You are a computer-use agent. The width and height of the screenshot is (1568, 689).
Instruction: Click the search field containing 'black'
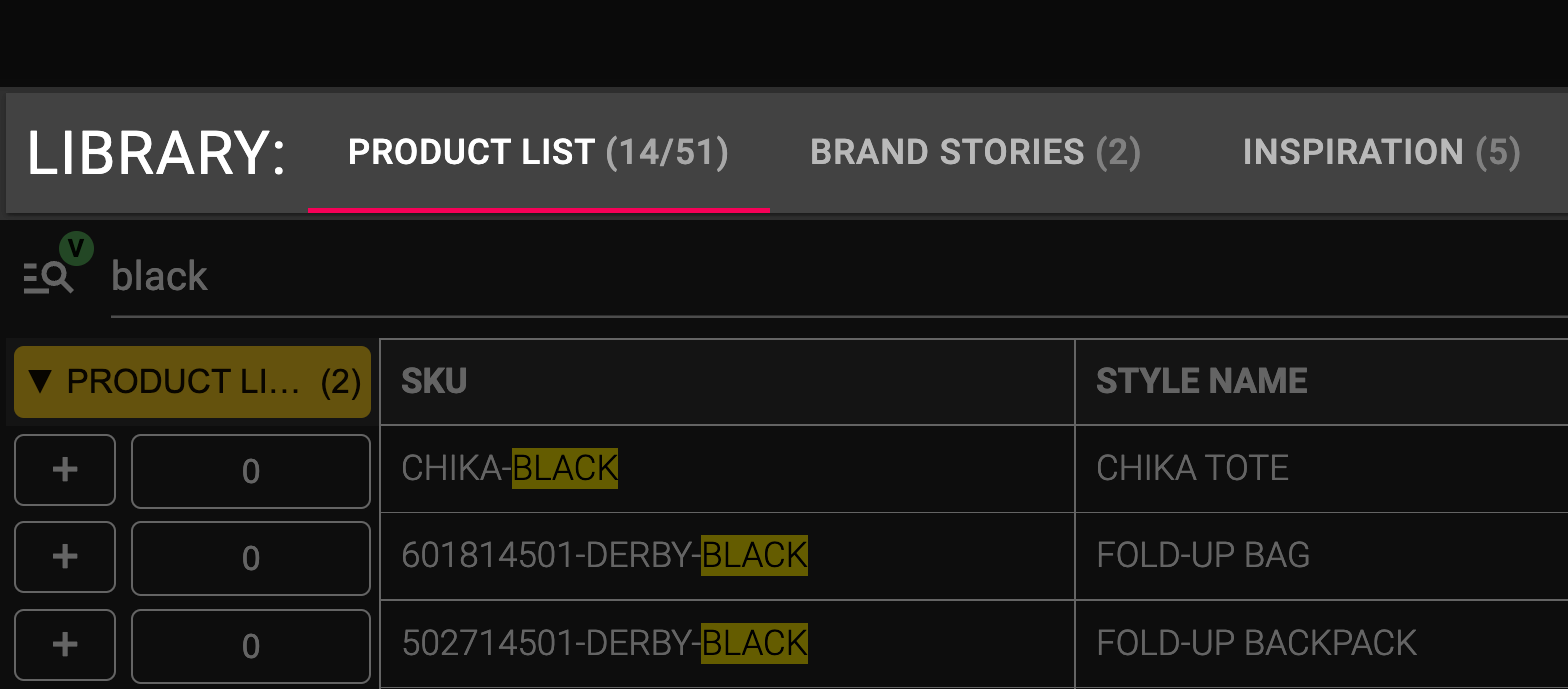838,276
